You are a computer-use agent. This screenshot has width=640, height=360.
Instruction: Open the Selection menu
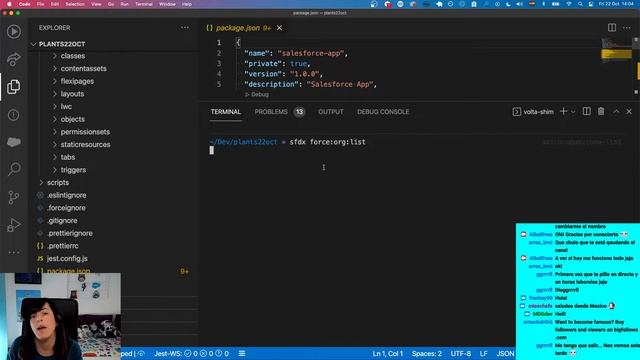pyautogui.click(x=75, y=4)
